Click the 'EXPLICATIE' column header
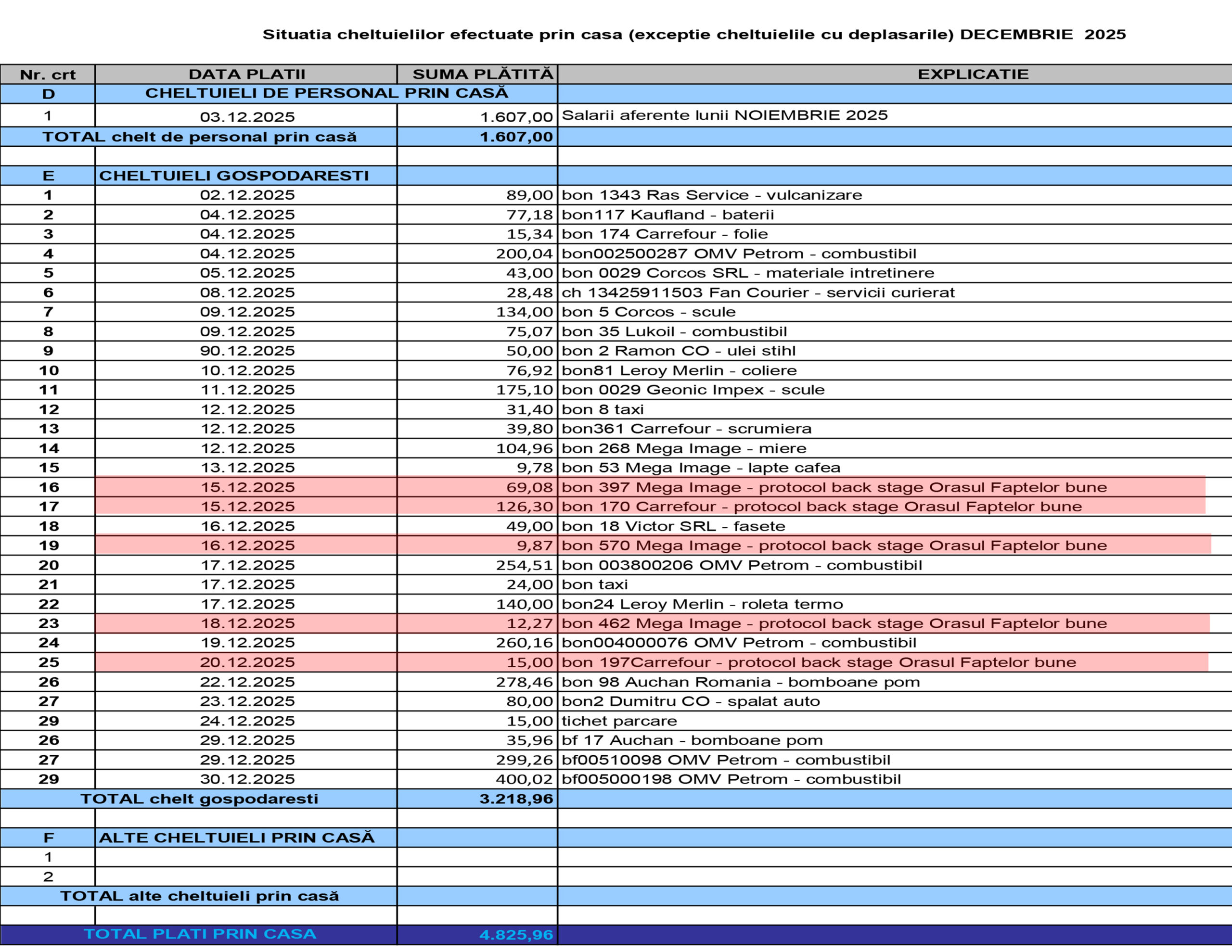This screenshot has width=1232, height=952. 973,75
